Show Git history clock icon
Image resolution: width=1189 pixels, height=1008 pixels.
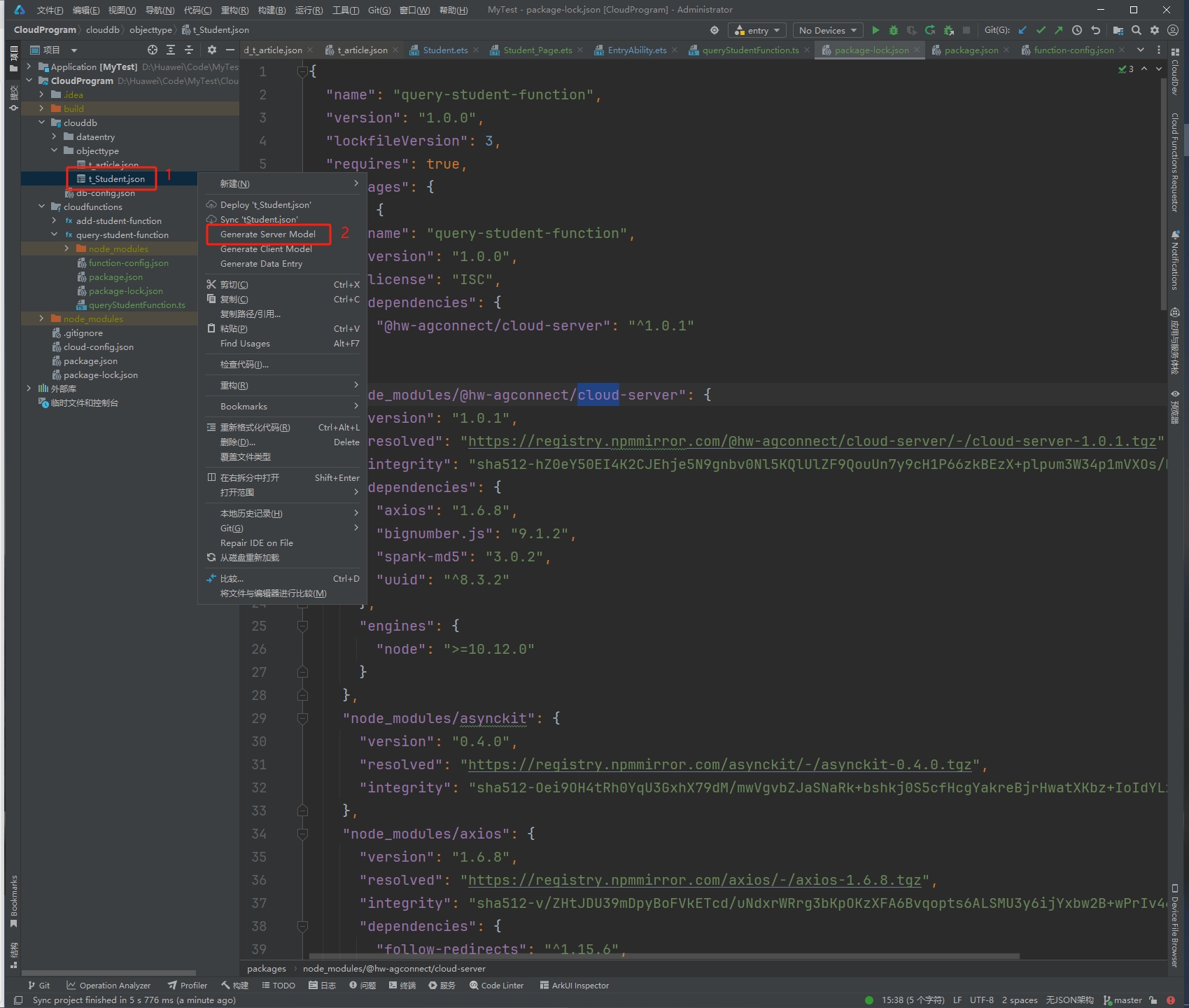click(1076, 30)
